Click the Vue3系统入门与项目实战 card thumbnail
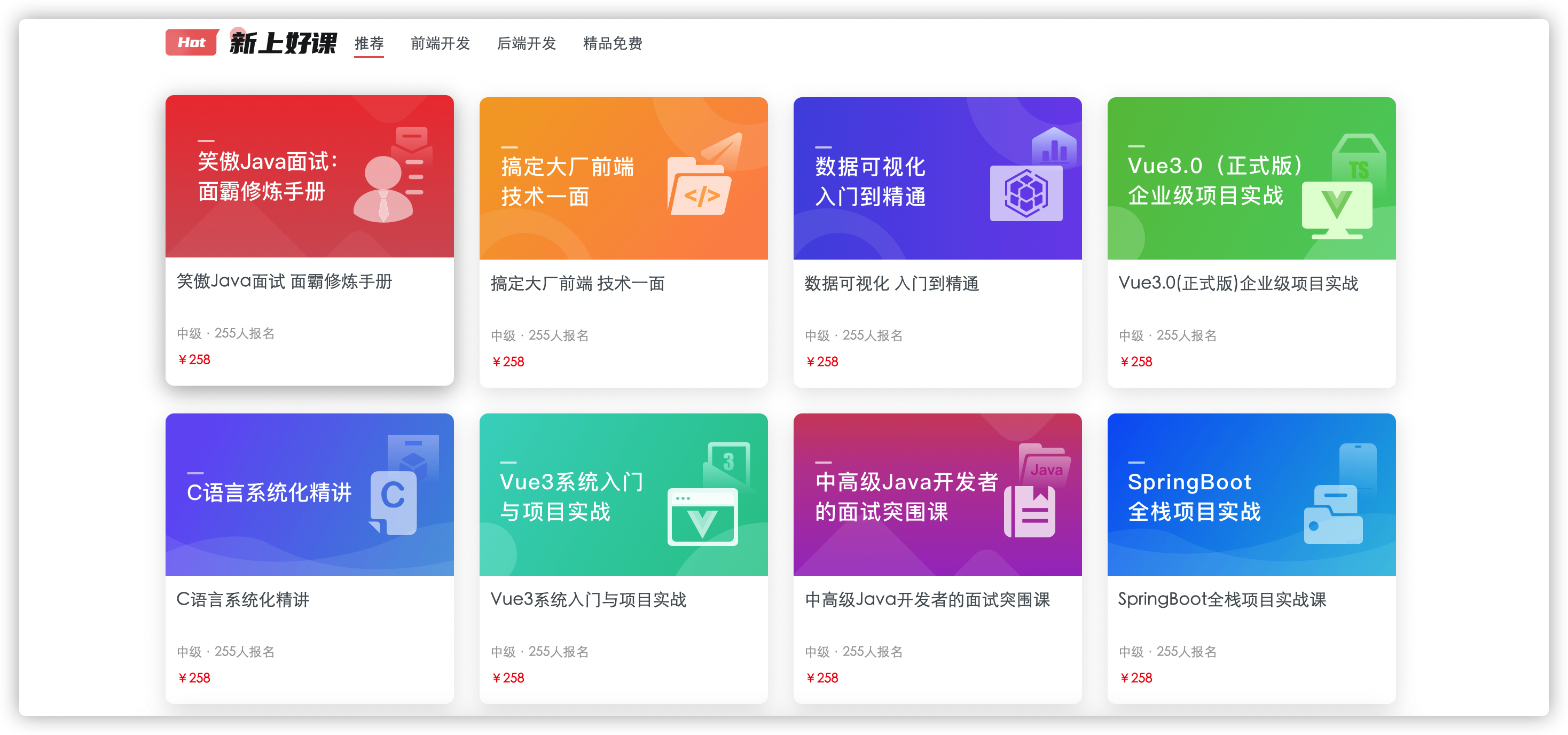Viewport: 1568px width, 735px height. [623, 495]
